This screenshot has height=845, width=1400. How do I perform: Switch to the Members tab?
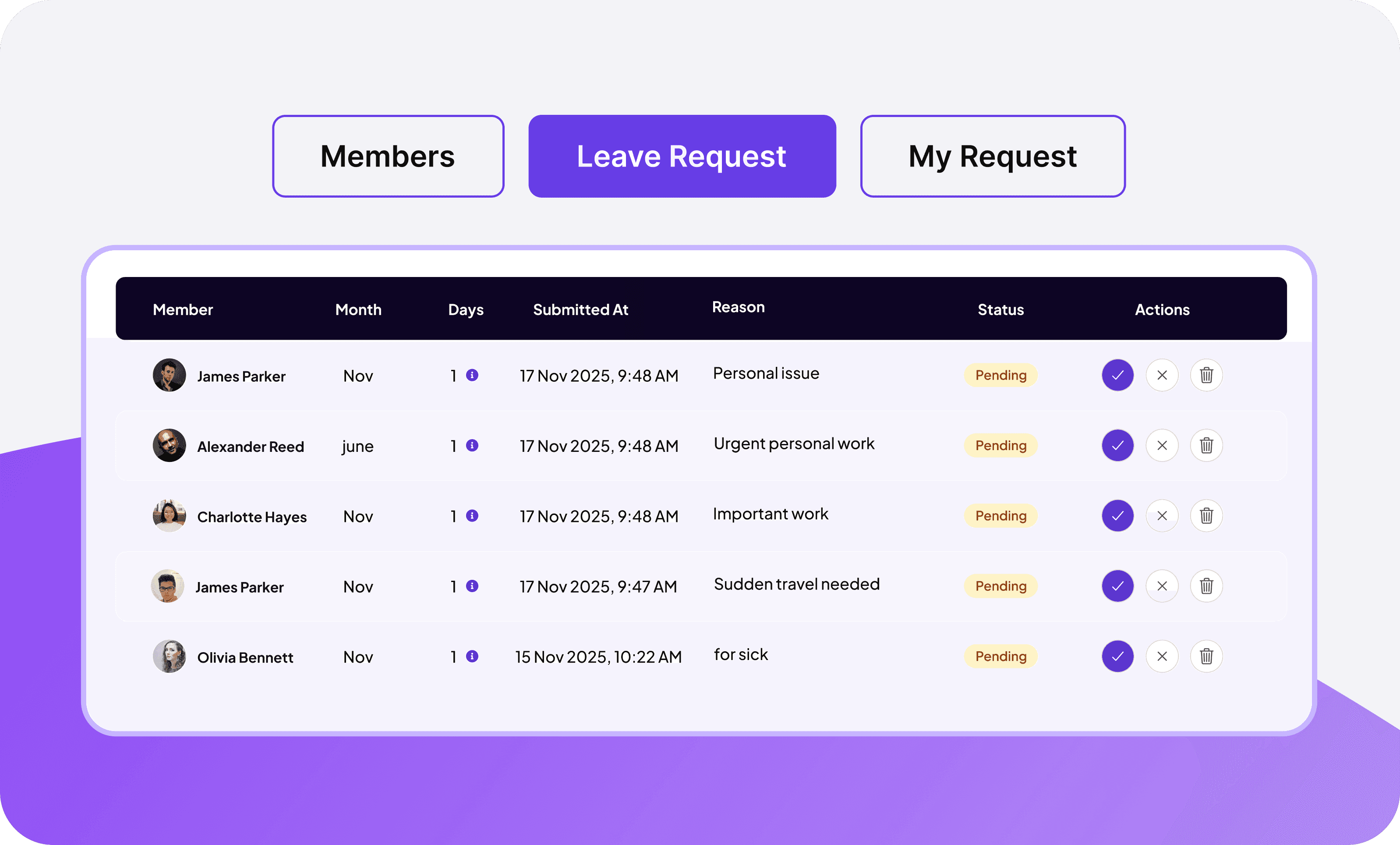[388, 156]
